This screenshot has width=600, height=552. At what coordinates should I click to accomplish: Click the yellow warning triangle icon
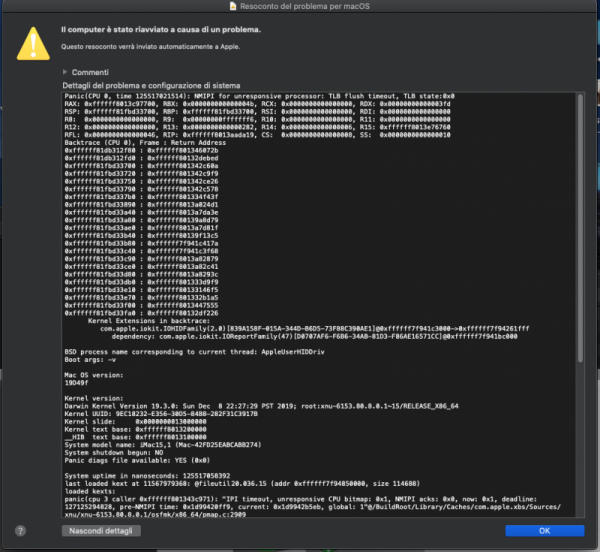click(33, 44)
